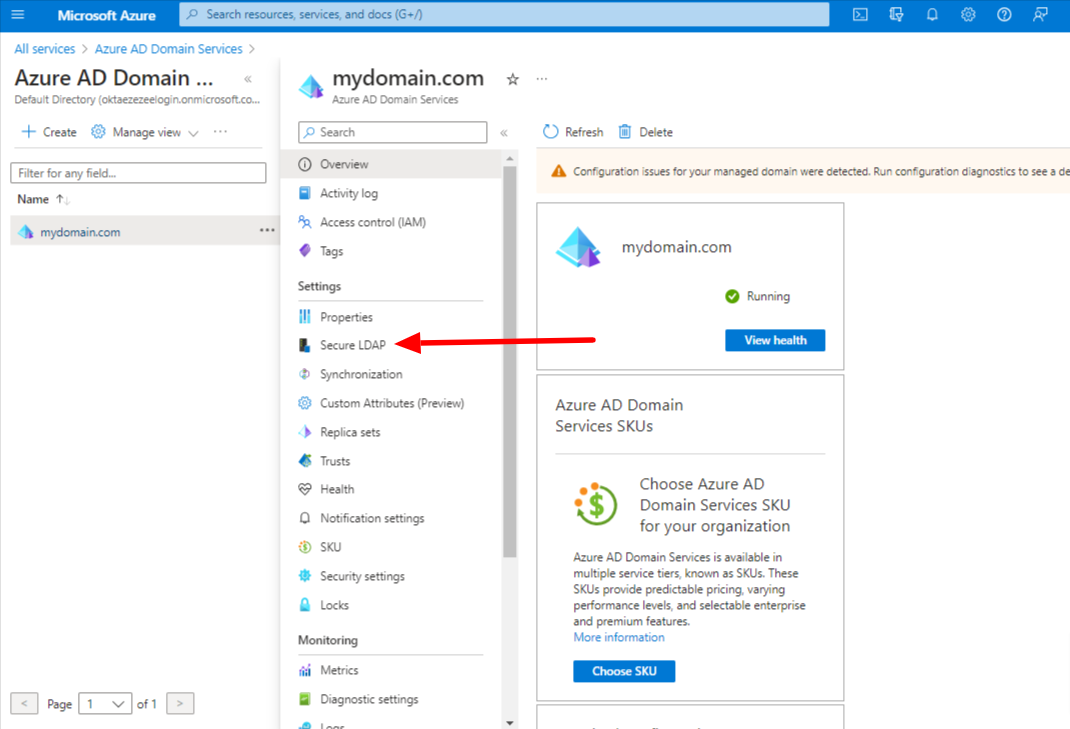The image size is (1070, 729).
Task: Collapse the resource menu sidebar
Action: point(504,133)
